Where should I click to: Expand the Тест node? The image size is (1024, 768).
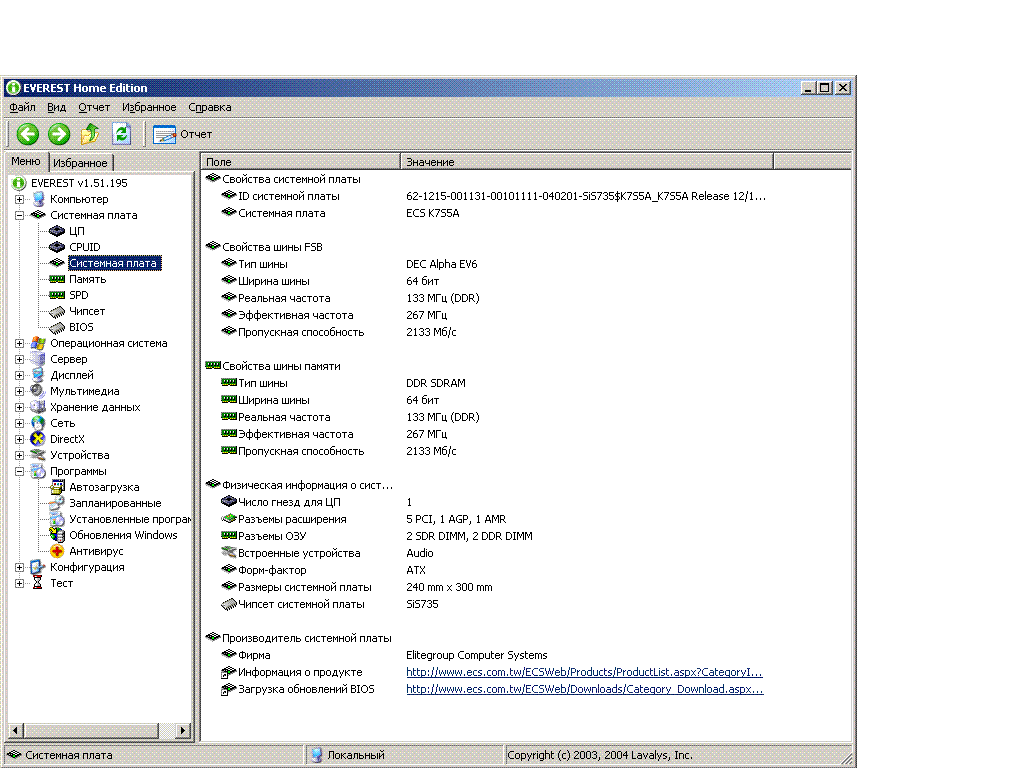pyautogui.click(x=20, y=583)
